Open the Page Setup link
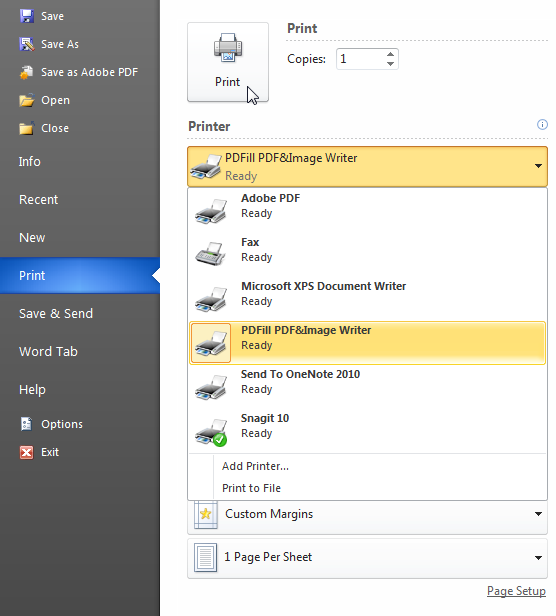Screen dimensions: 556x616 coord(516,591)
